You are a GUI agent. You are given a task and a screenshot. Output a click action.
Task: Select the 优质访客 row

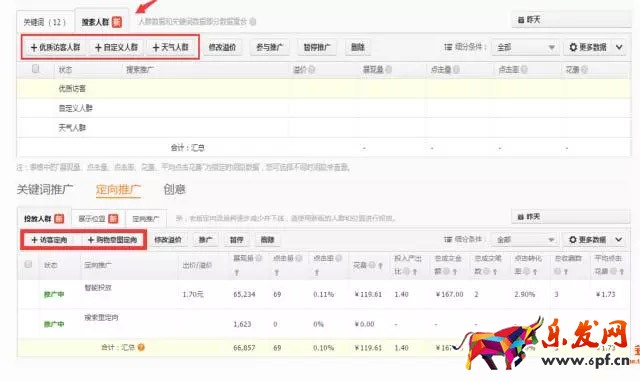pyautogui.click(x=324, y=89)
